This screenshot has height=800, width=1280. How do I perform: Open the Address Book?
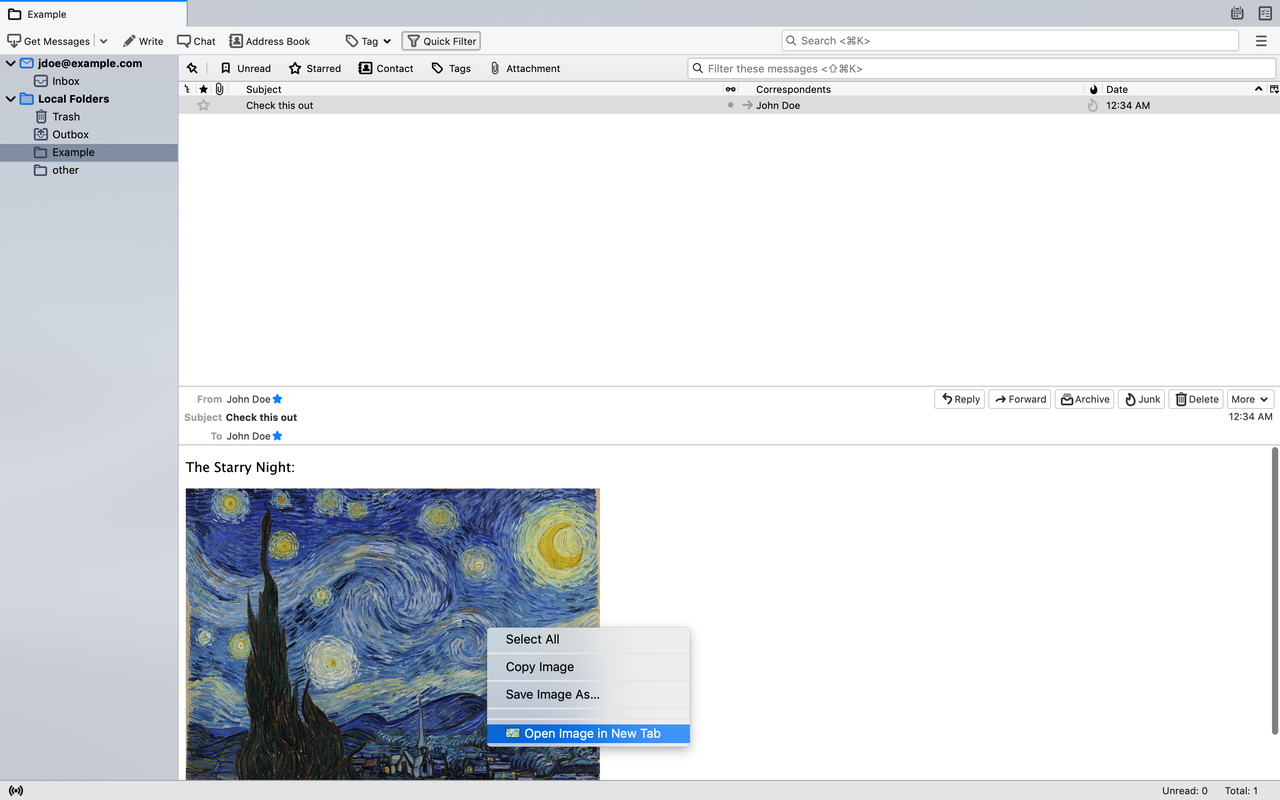(x=270, y=41)
